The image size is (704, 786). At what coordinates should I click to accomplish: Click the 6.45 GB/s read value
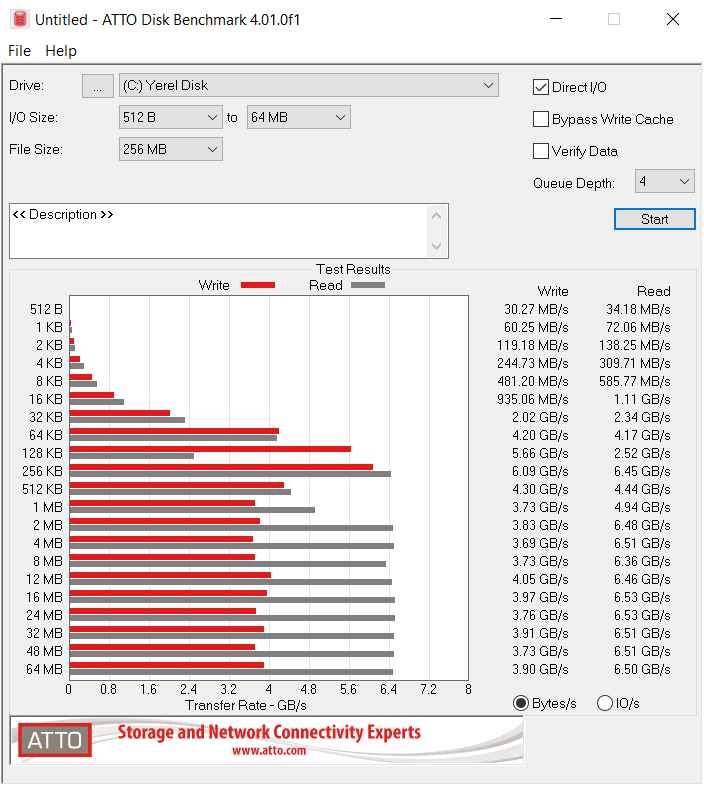tap(642, 471)
